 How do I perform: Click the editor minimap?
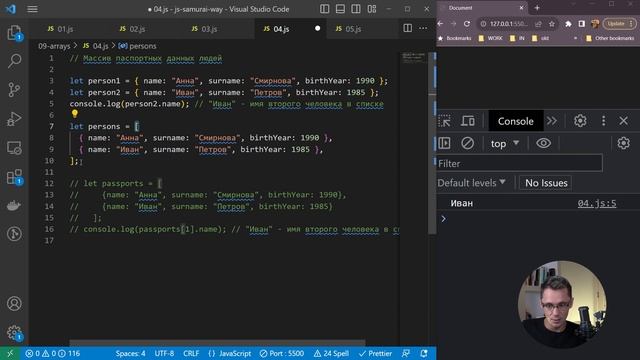coord(413,58)
